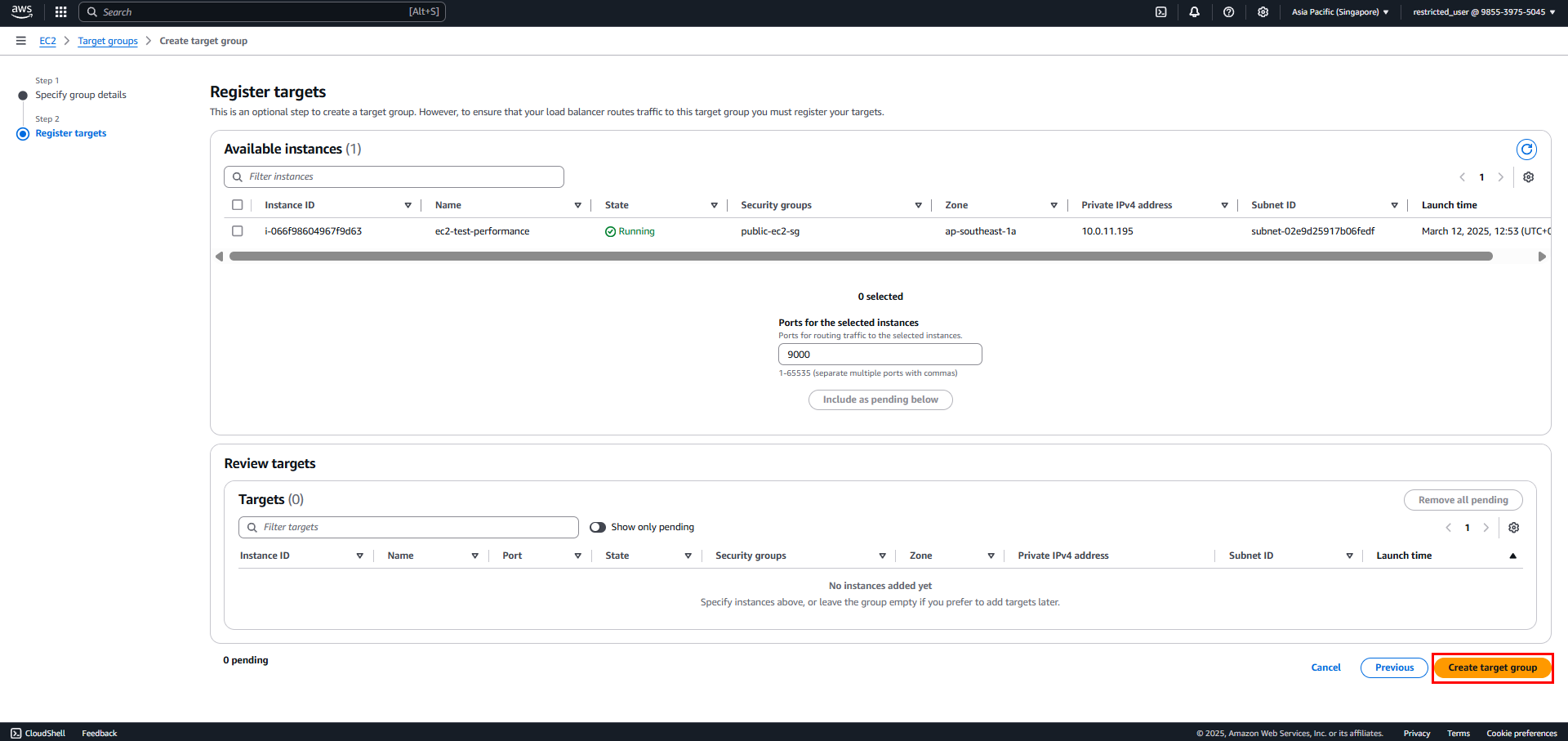Viewport: 1568px width, 741px height.
Task: Toggle Show only pending switch
Action: pos(598,528)
